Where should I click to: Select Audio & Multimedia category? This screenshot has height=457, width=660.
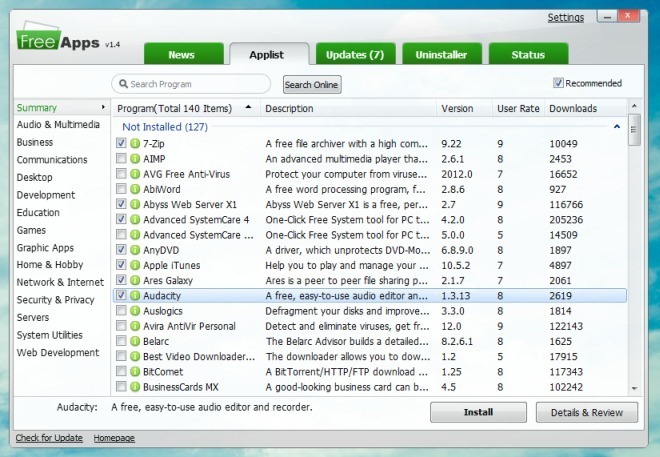click(58, 125)
